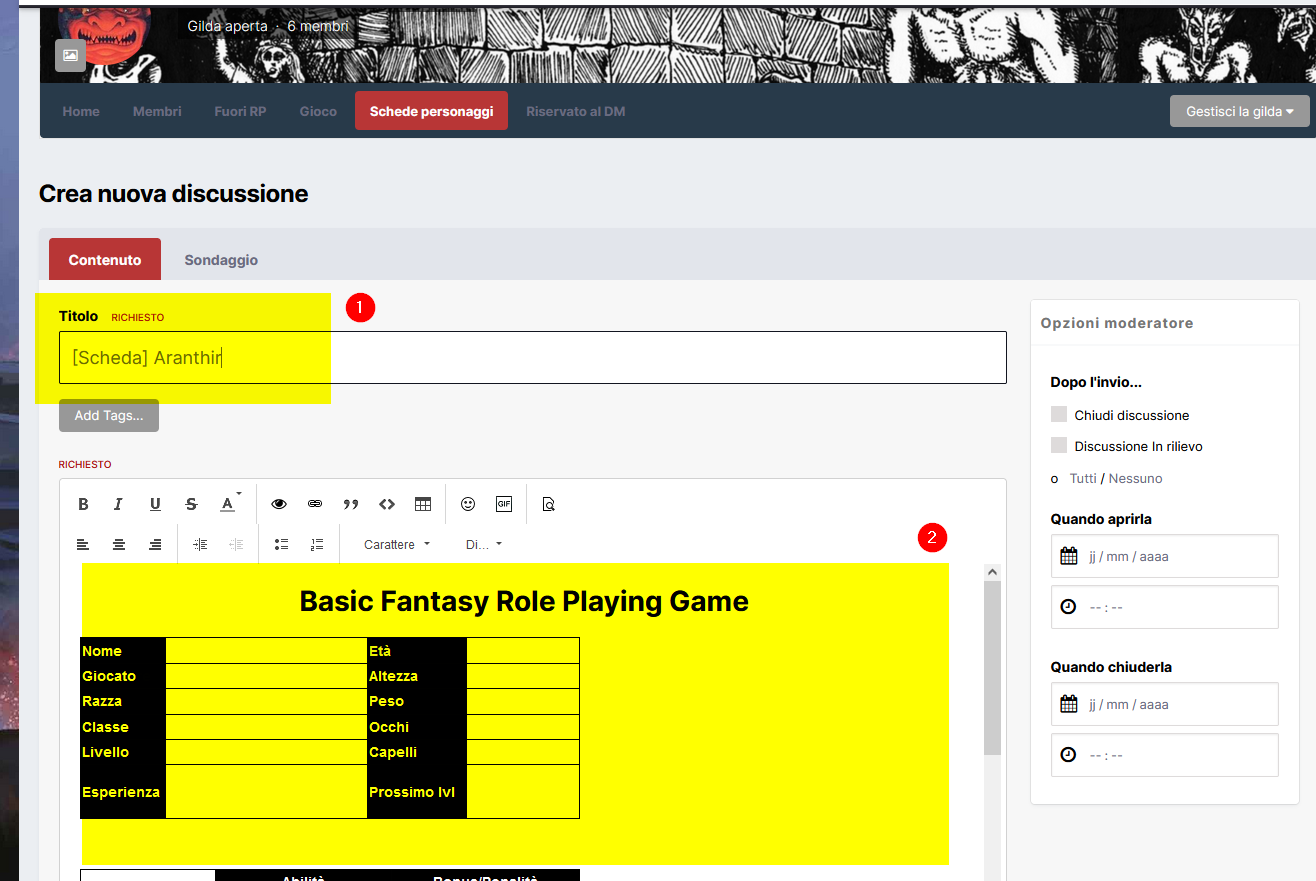1316x881 pixels.
Task: Insert a quote block
Action: point(351,505)
